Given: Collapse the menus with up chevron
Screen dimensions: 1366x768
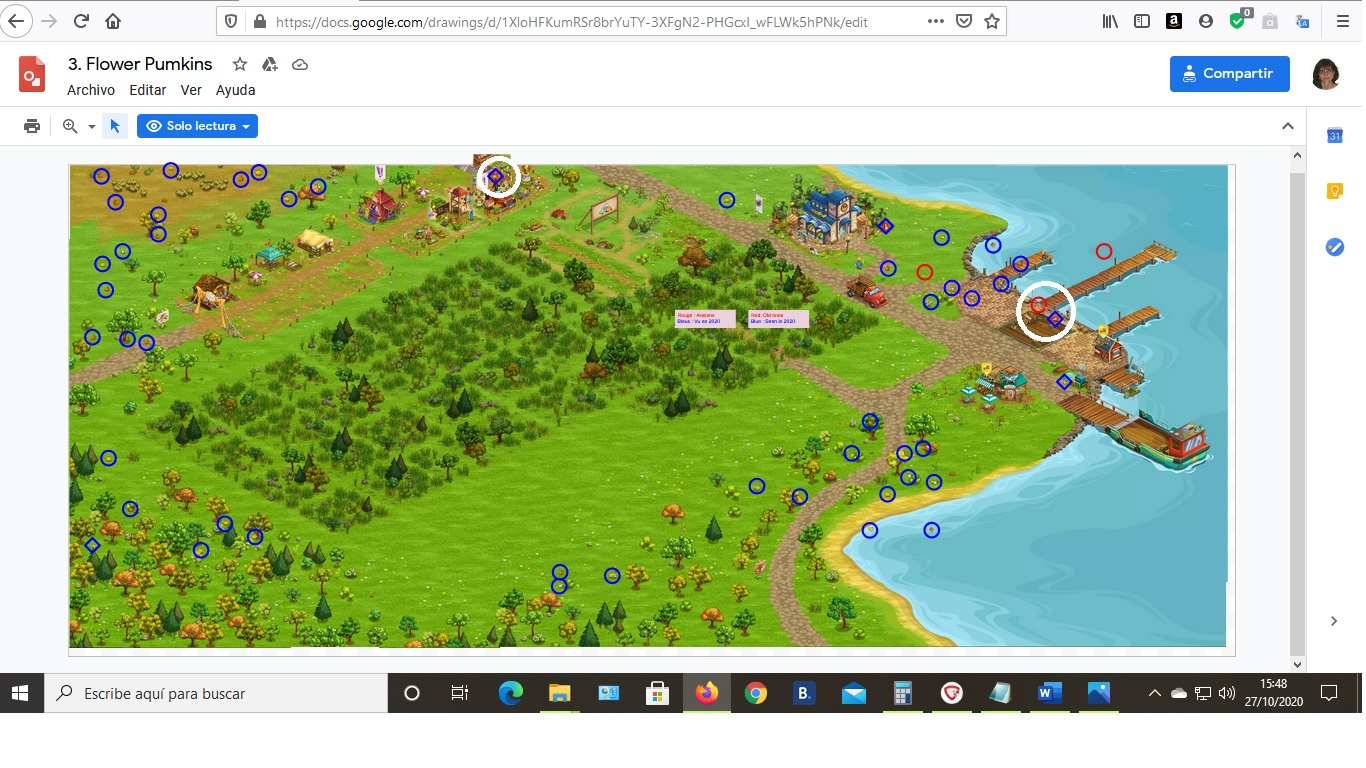Looking at the screenshot, I should (1288, 126).
